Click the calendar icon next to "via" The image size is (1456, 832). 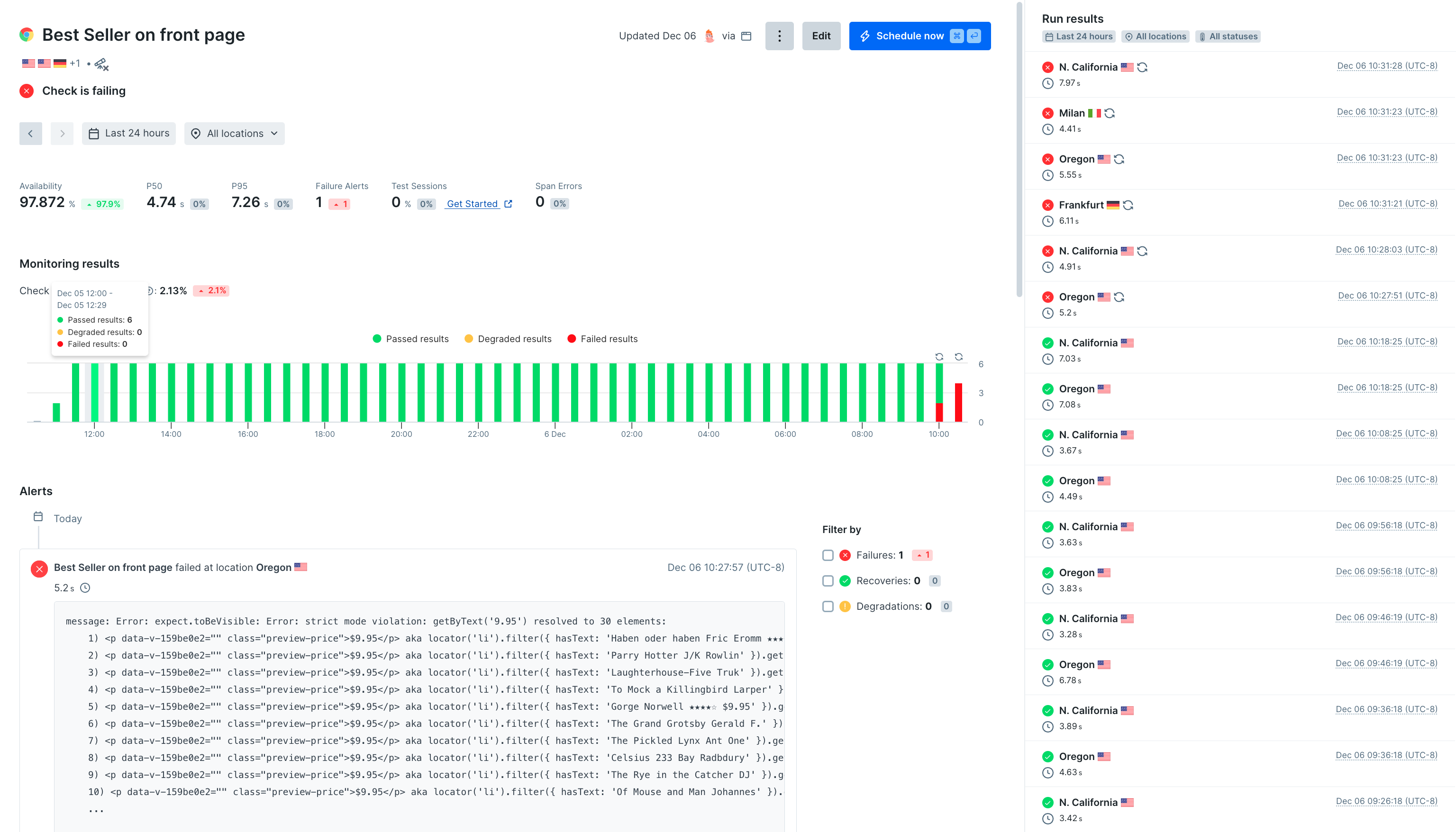click(x=746, y=36)
